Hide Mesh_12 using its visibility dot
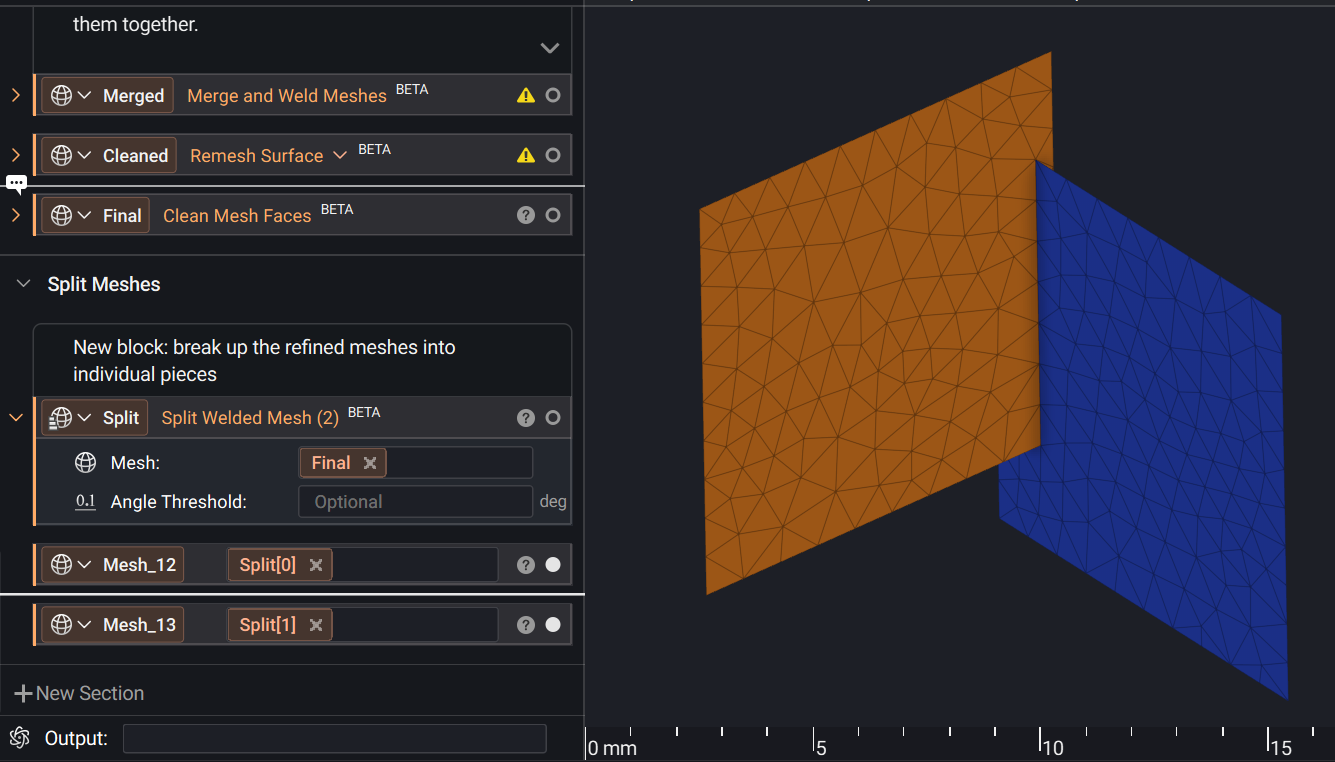Image resolution: width=1335 pixels, height=762 pixels. coord(553,565)
